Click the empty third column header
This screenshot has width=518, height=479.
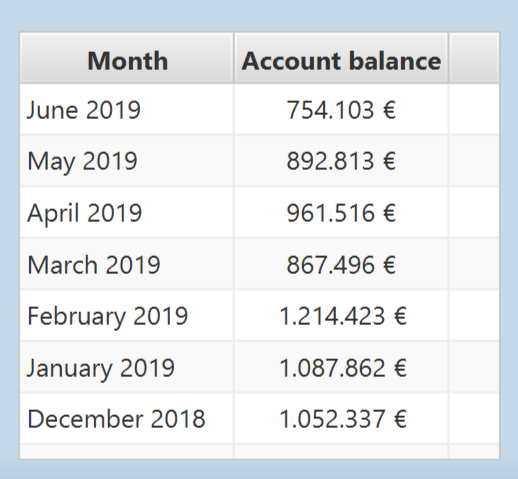(474, 58)
